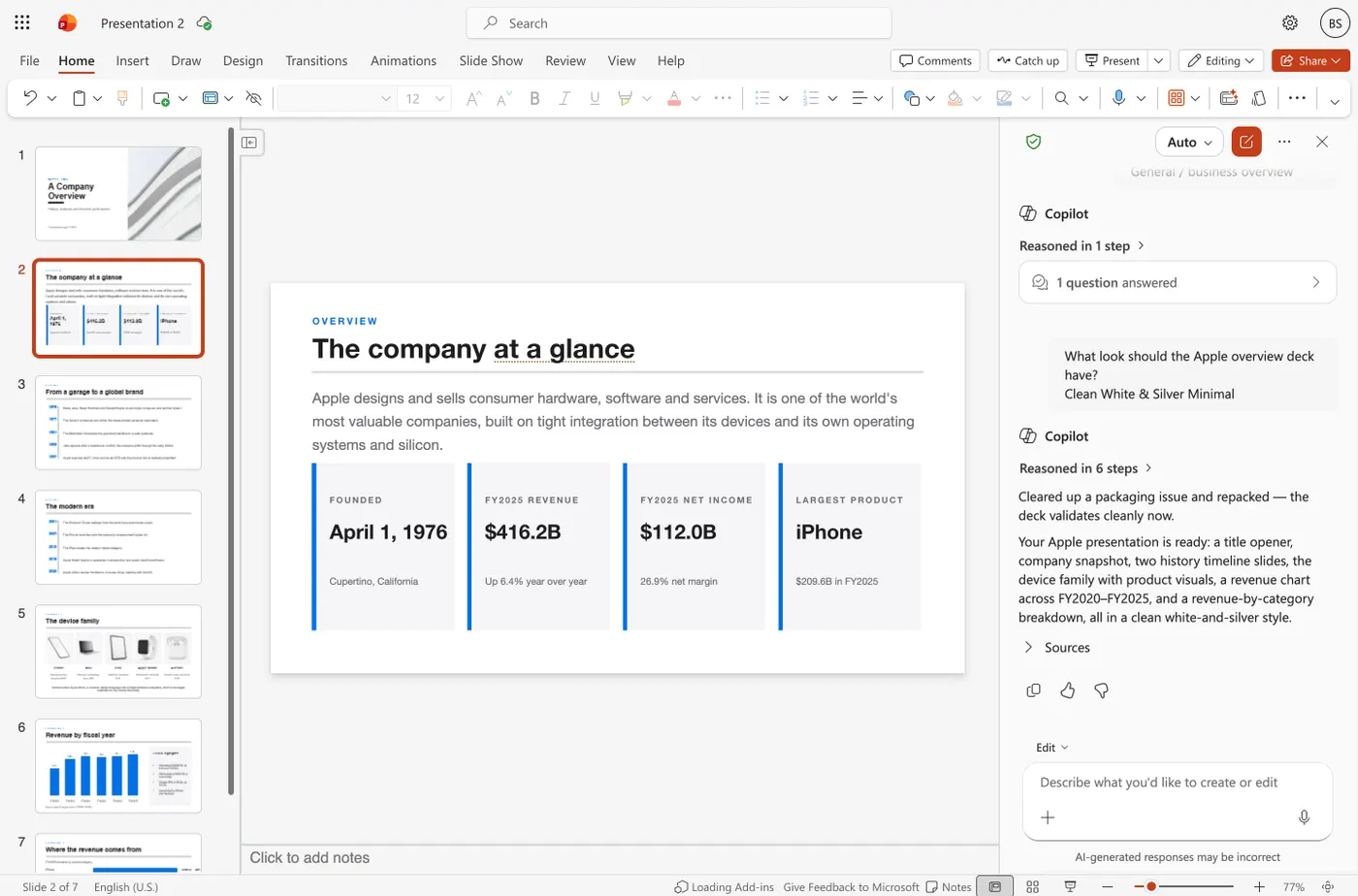Click the Copilot icon in the ribbon
The height and width of the screenshot is (896, 1358).
1260,98
